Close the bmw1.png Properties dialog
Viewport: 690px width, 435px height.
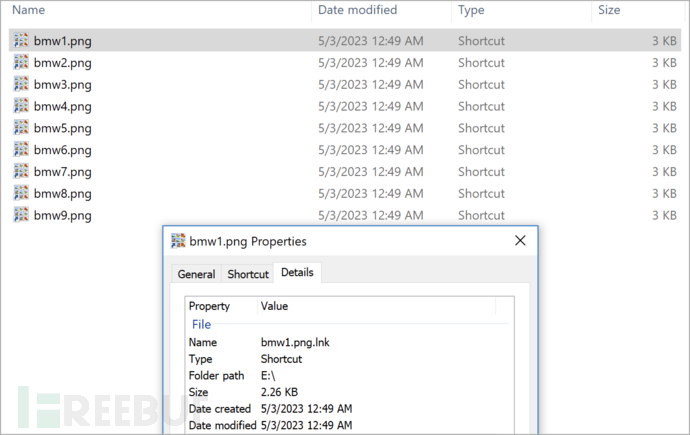point(520,241)
